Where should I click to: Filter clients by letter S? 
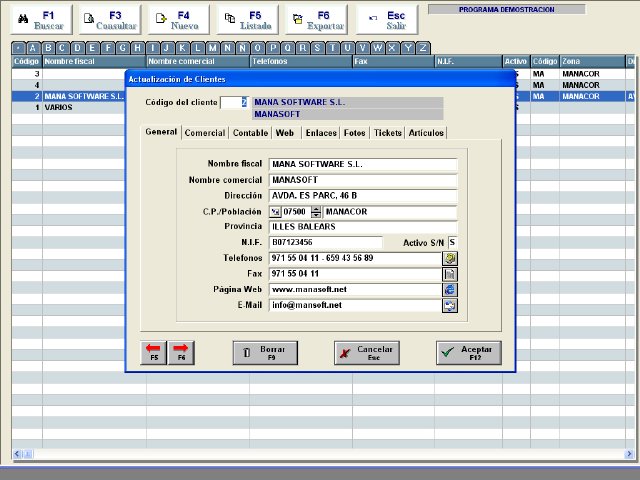(317, 48)
